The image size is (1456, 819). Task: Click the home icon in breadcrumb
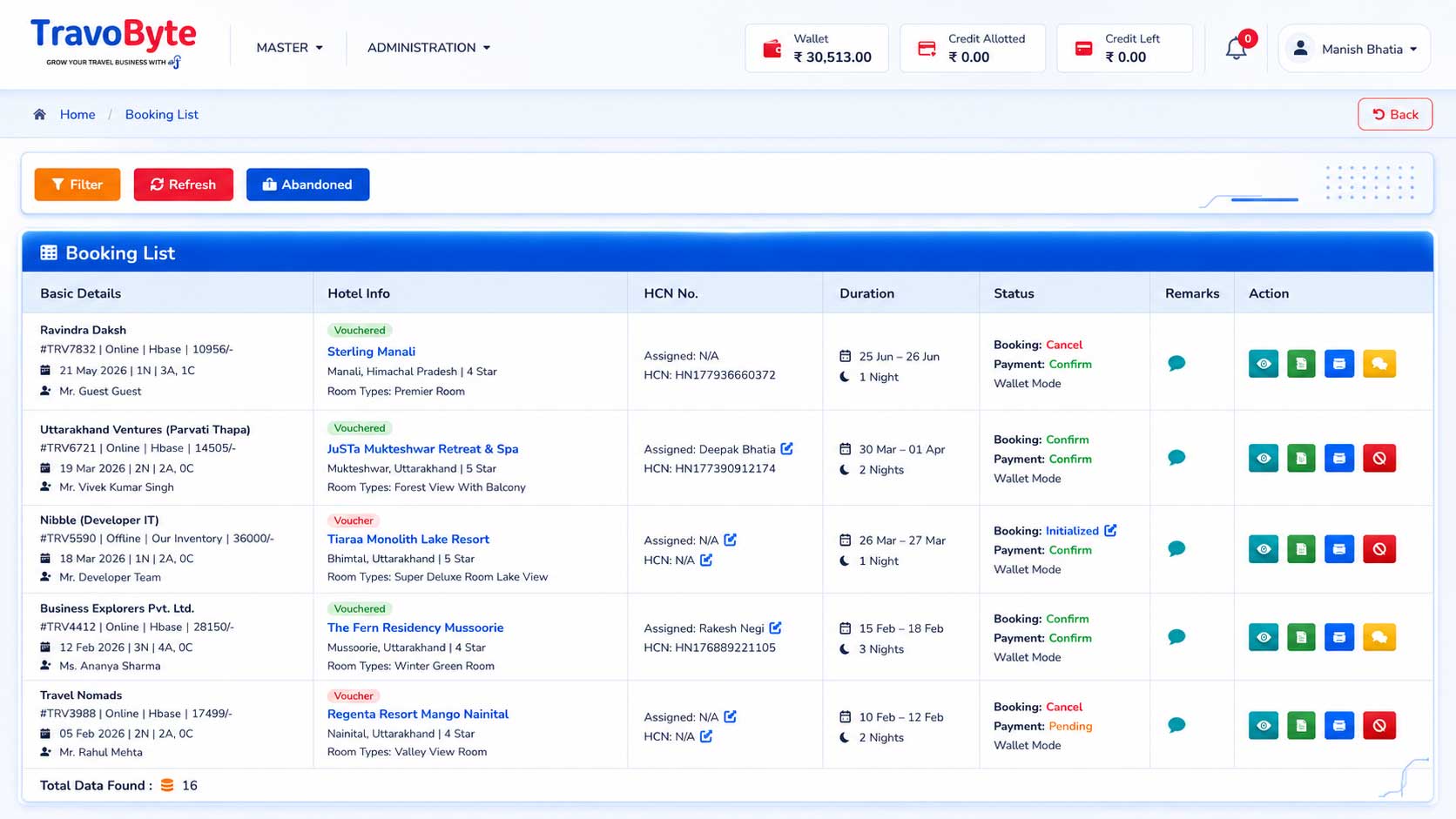click(x=39, y=114)
